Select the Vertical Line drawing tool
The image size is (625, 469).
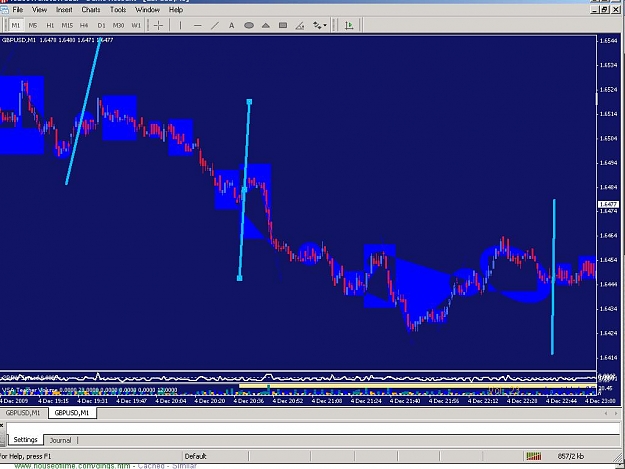coord(180,26)
